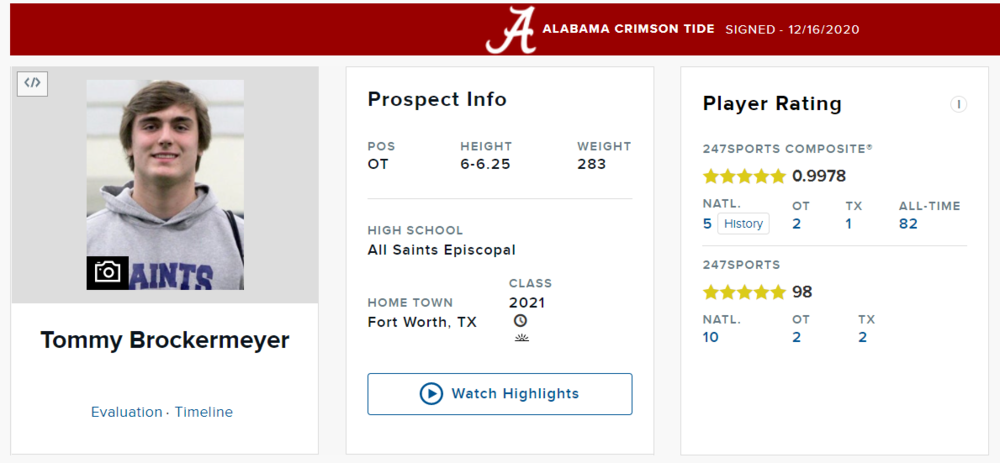Click the clock icon below class 2021
This screenshot has width=1000, height=463.
pyautogui.click(x=520, y=321)
